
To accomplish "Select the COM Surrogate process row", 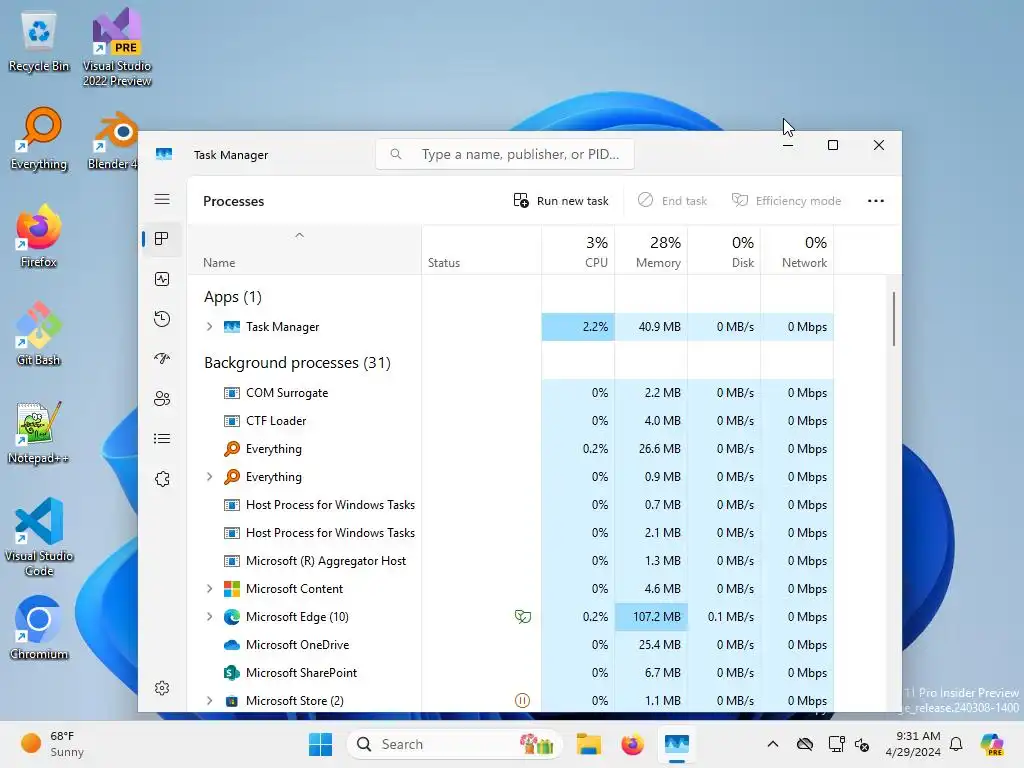I will click(511, 392).
